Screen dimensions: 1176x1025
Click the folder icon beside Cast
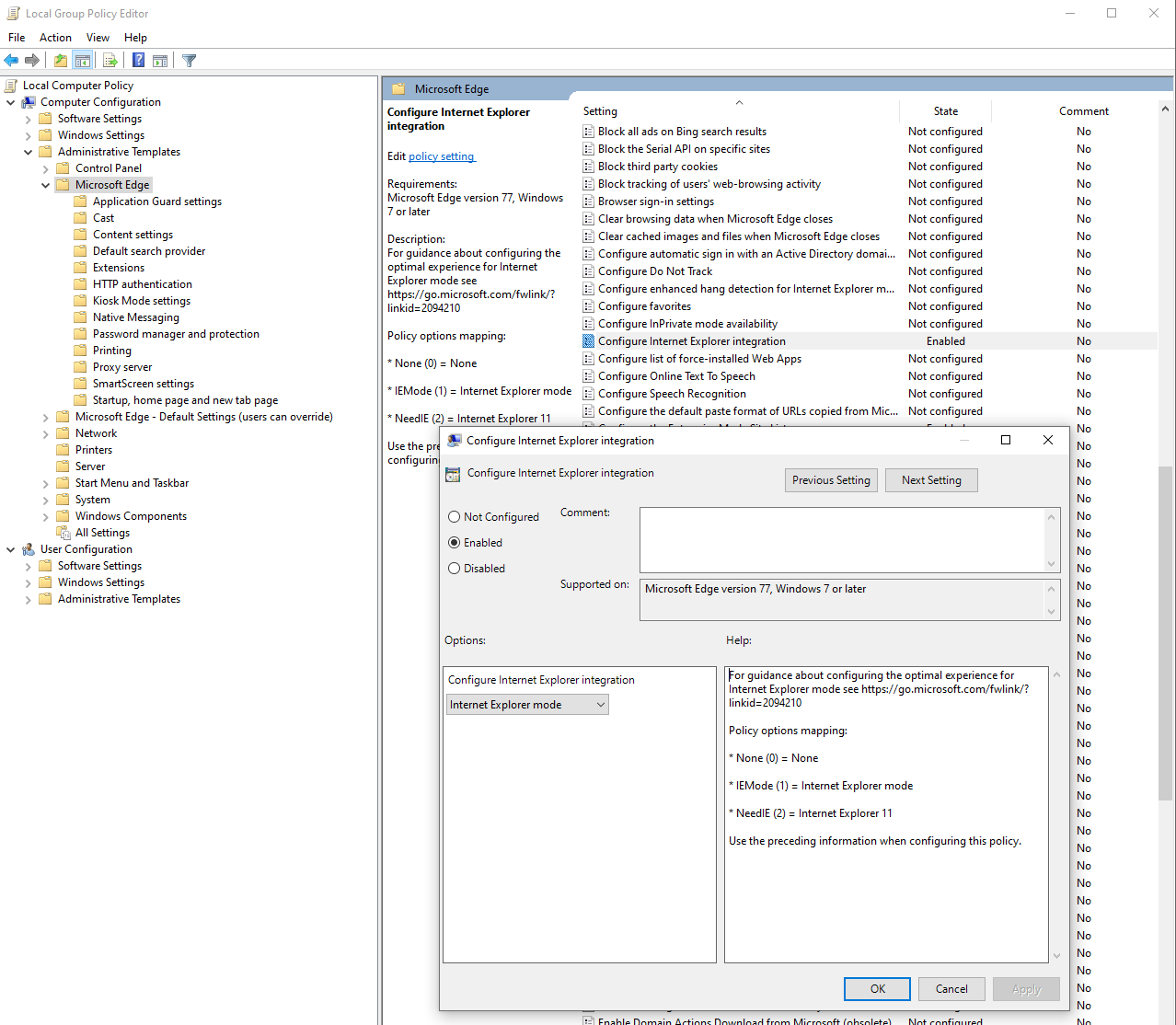click(81, 218)
